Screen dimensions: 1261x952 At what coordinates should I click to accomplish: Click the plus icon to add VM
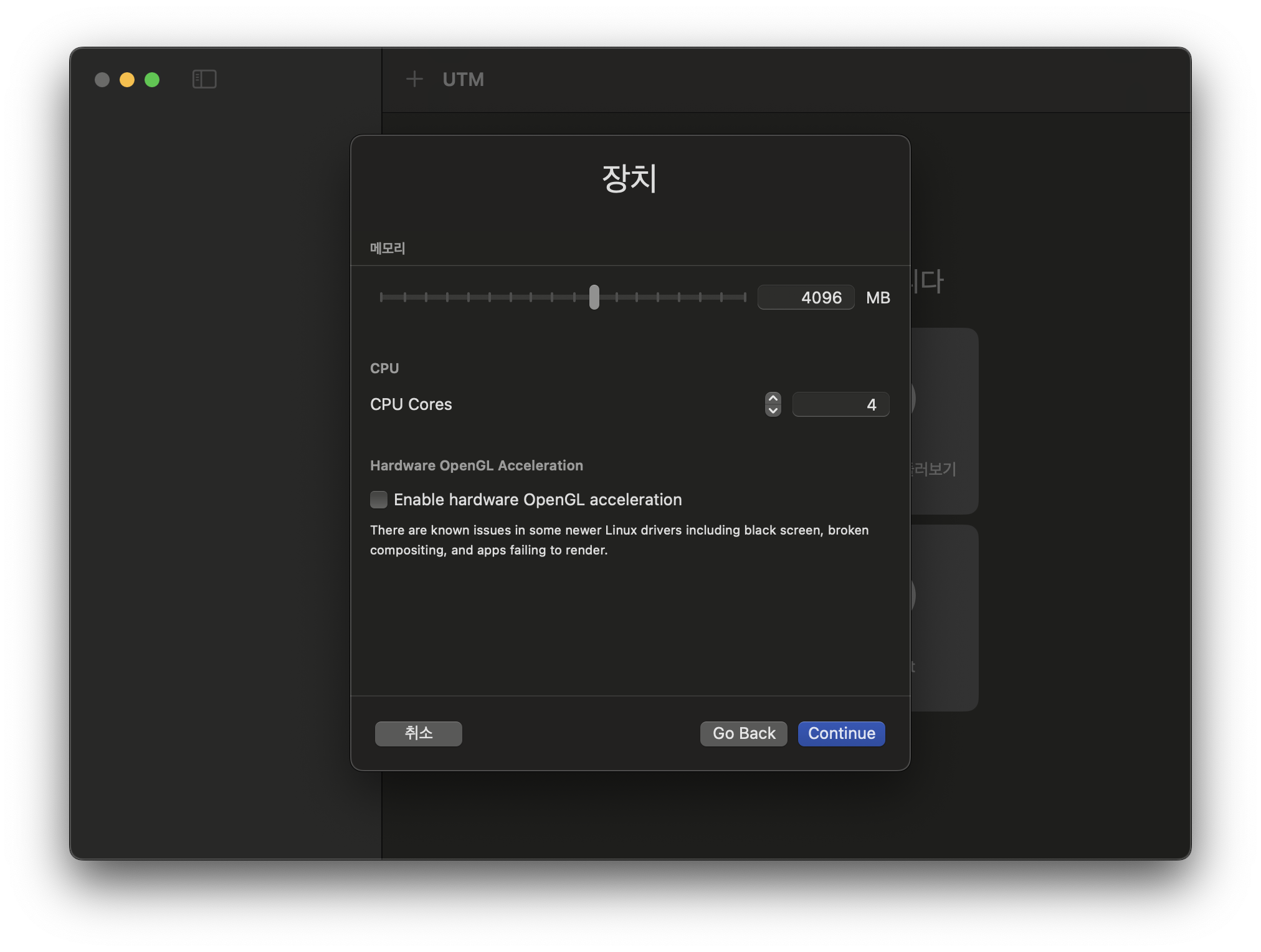click(414, 79)
